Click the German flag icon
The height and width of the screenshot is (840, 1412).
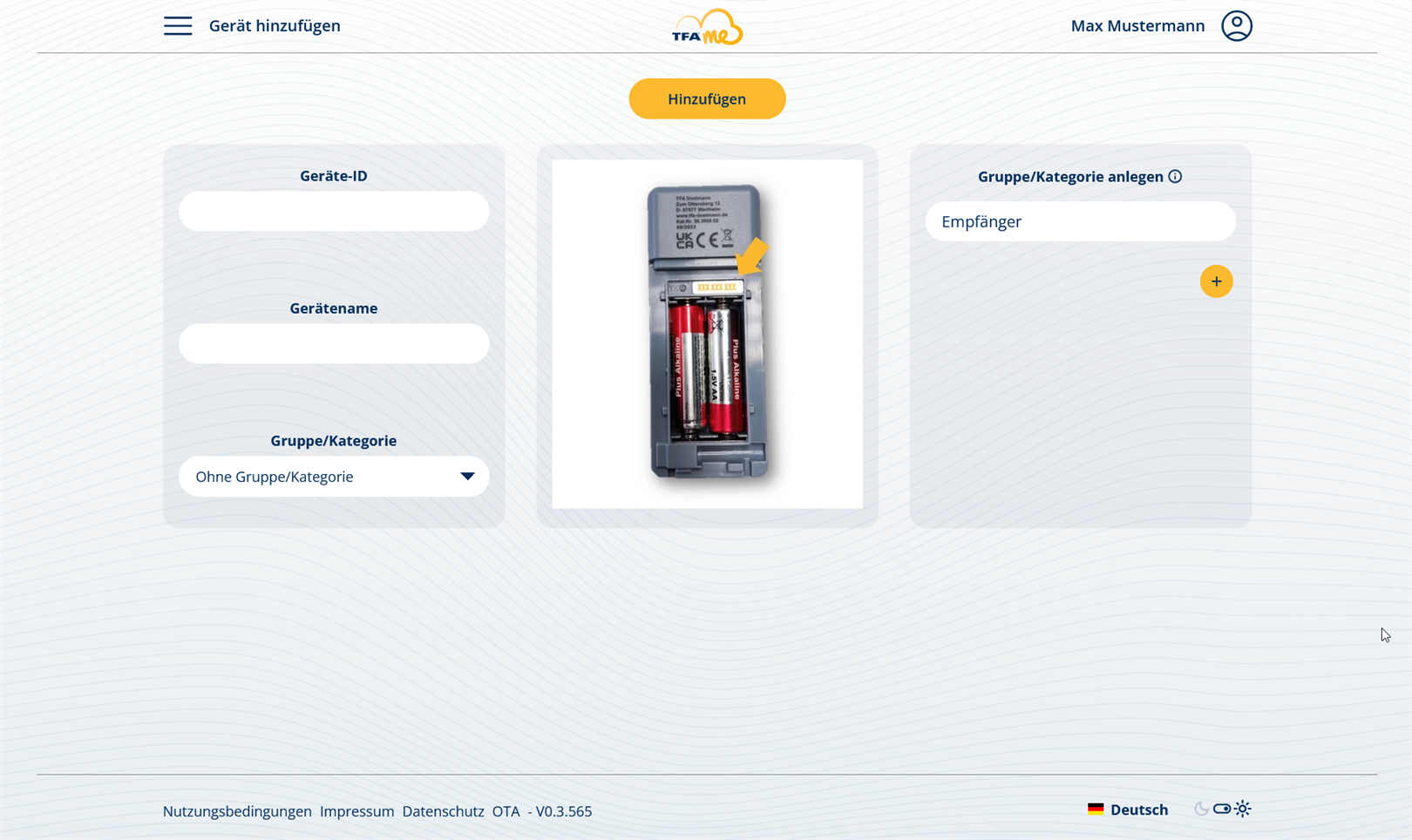tap(1096, 810)
